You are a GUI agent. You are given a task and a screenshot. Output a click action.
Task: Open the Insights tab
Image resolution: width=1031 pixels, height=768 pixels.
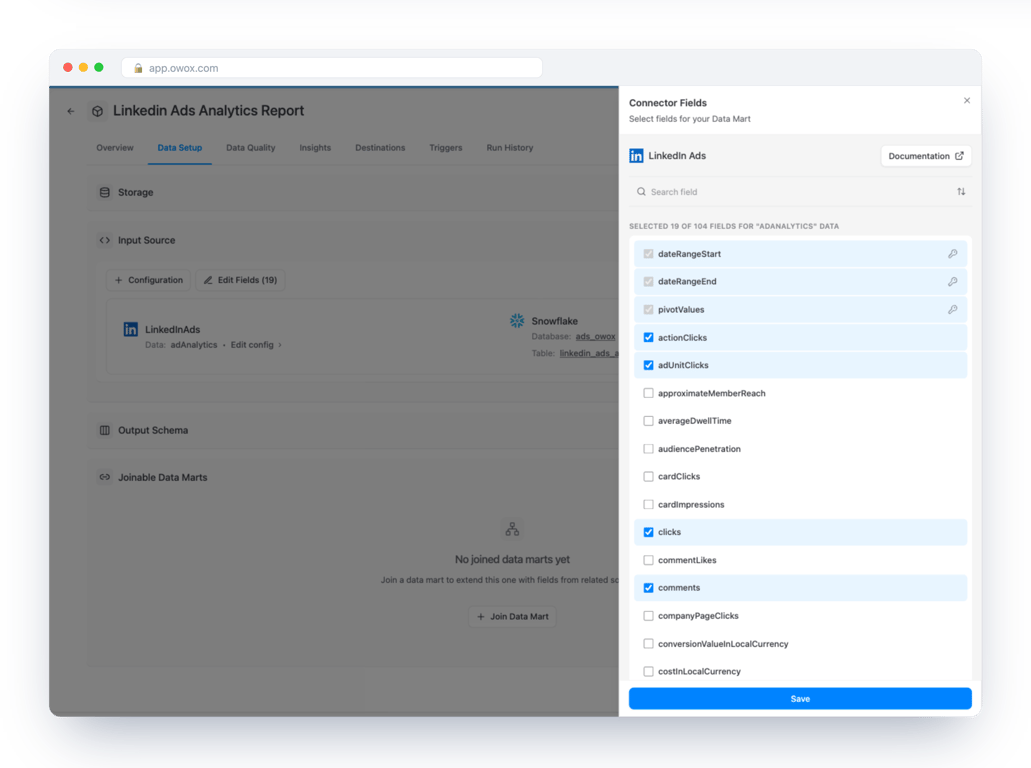(315, 148)
